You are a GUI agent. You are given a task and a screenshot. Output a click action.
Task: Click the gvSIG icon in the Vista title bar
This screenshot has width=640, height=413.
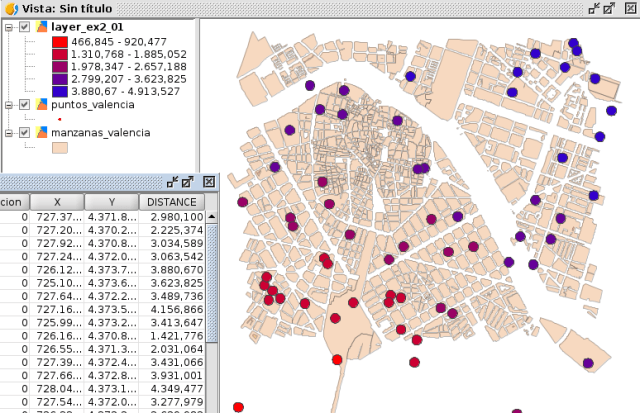(x=9, y=8)
